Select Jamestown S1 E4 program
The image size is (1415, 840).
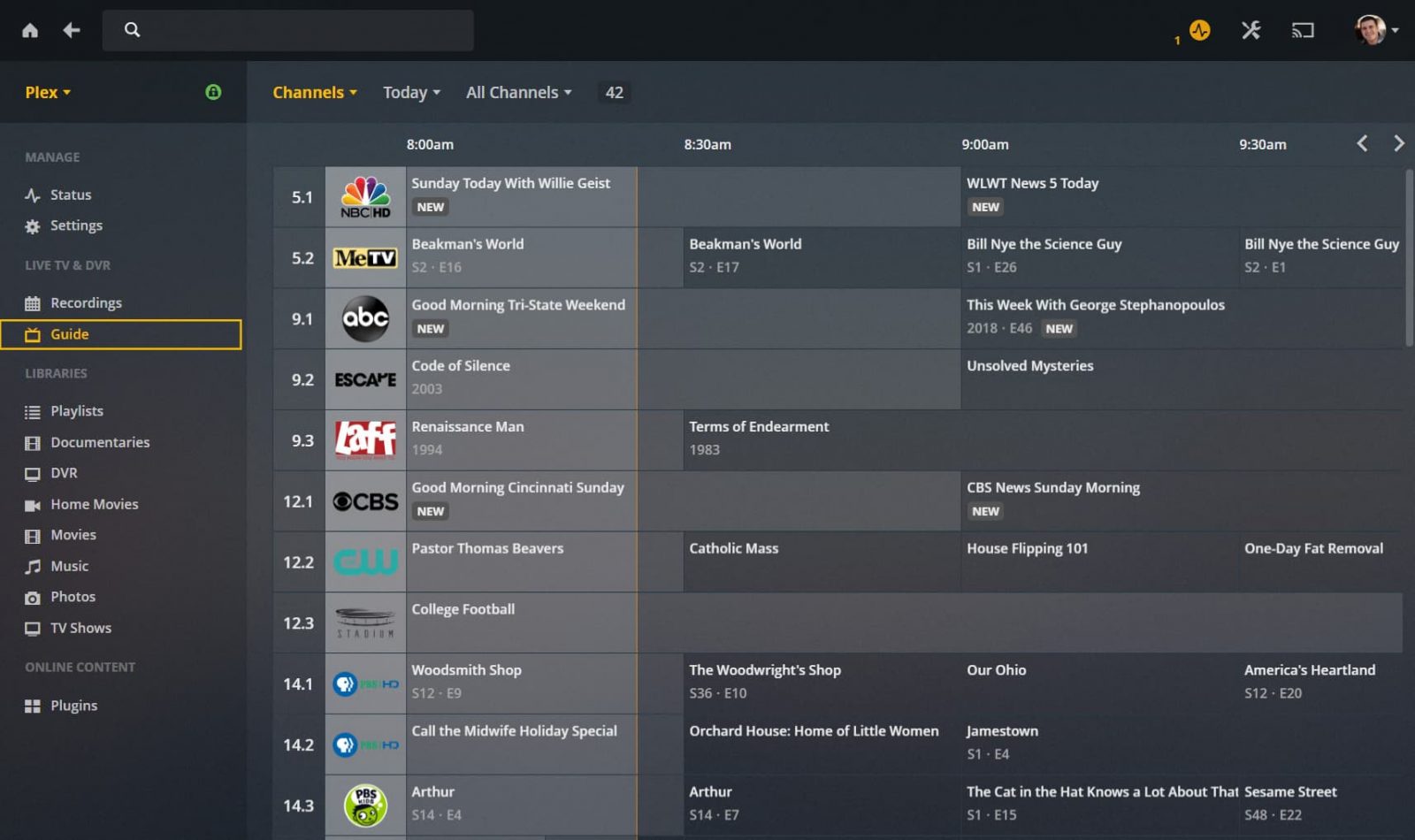(x=1182, y=745)
